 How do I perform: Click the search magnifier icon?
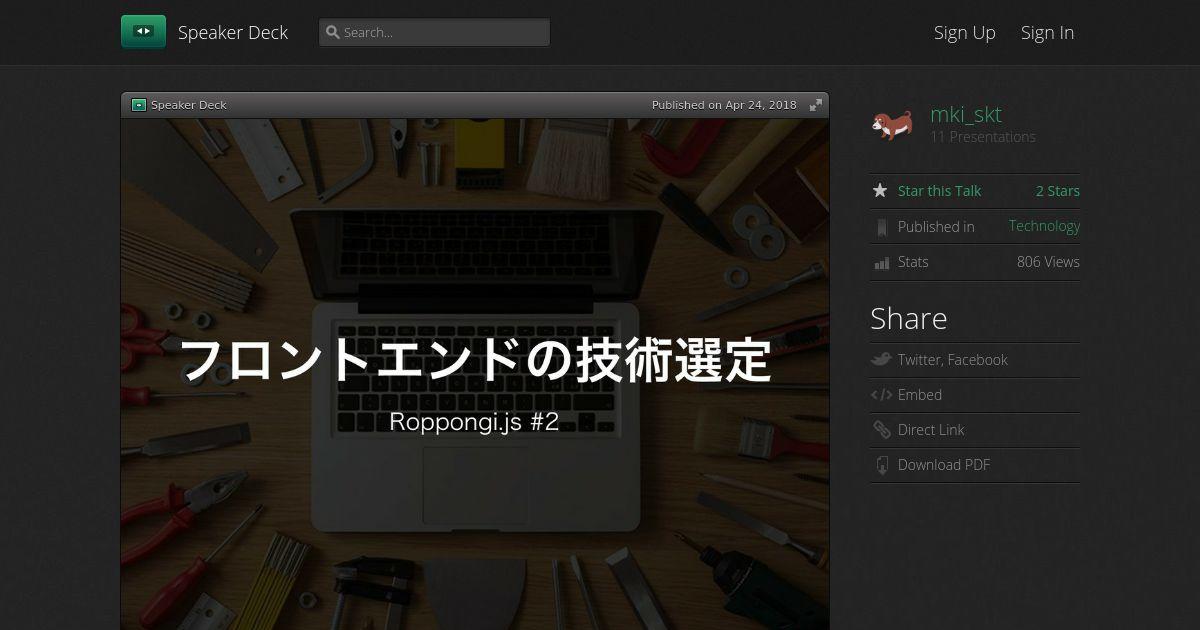(x=333, y=32)
